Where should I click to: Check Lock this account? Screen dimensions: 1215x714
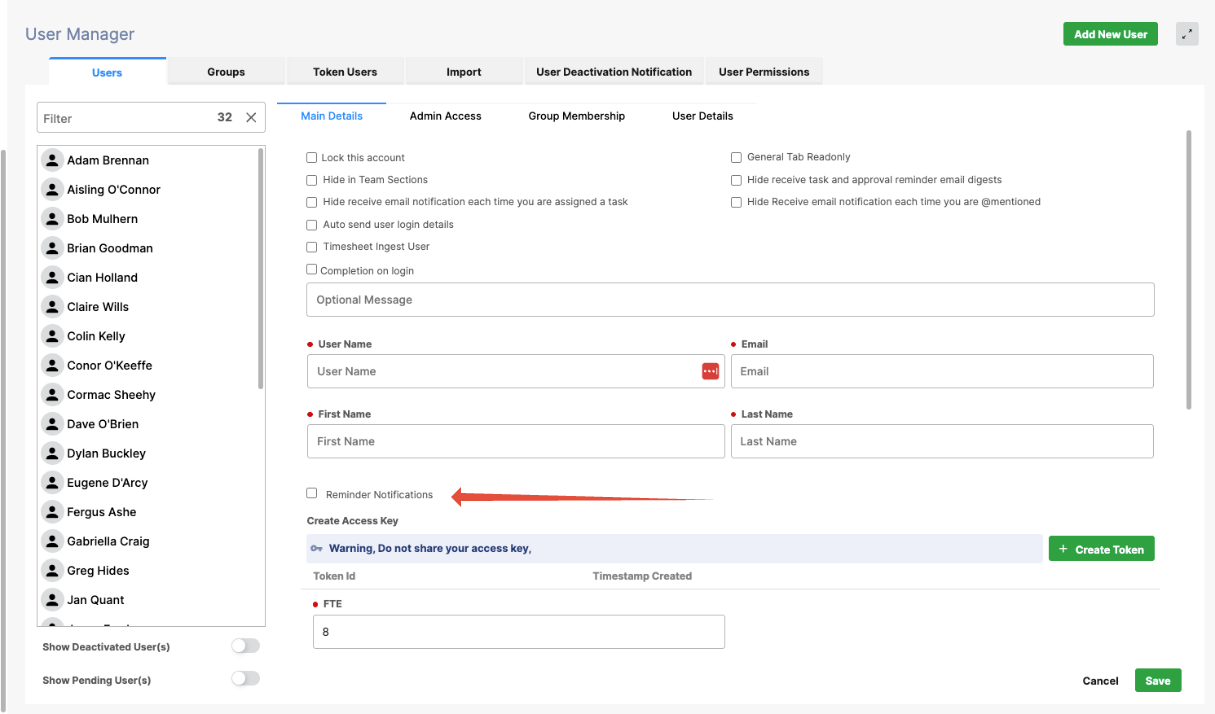click(312, 157)
